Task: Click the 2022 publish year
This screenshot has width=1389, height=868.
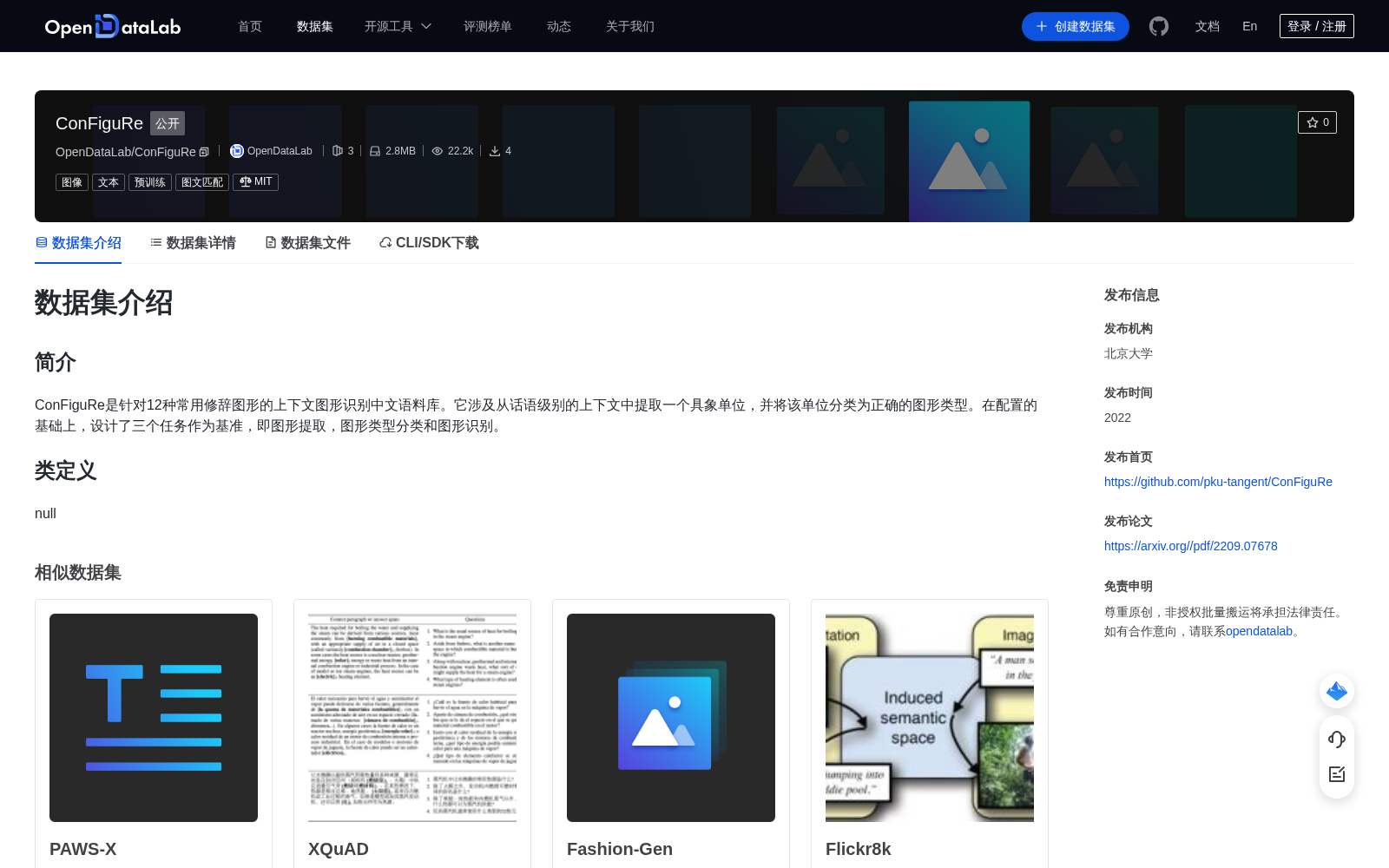Action: pyautogui.click(x=1117, y=418)
